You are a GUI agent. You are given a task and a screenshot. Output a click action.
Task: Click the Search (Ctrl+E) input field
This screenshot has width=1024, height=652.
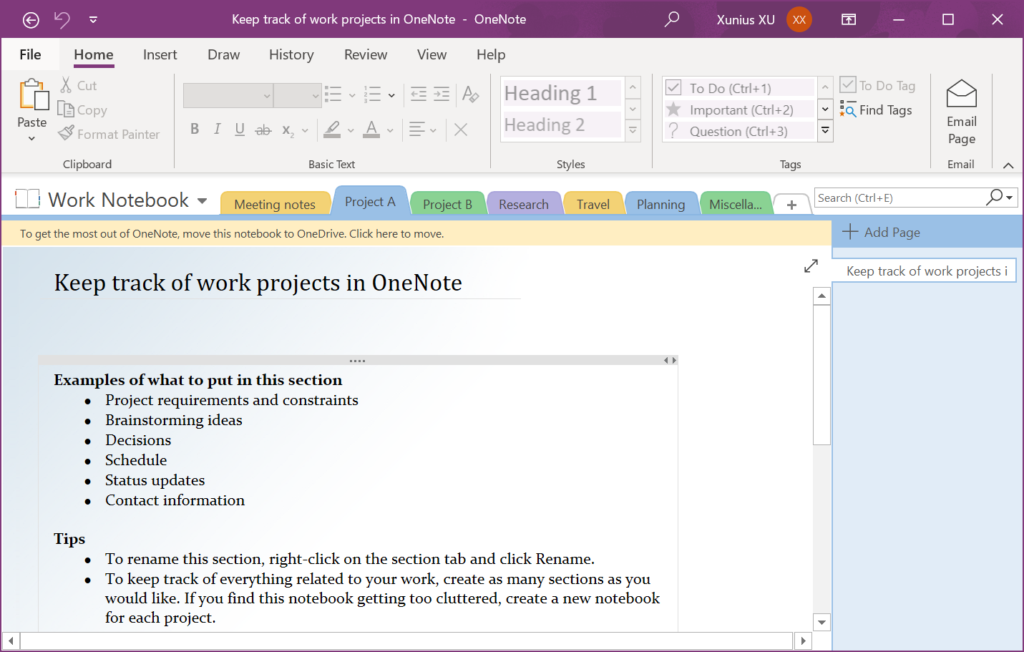click(x=900, y=198)
